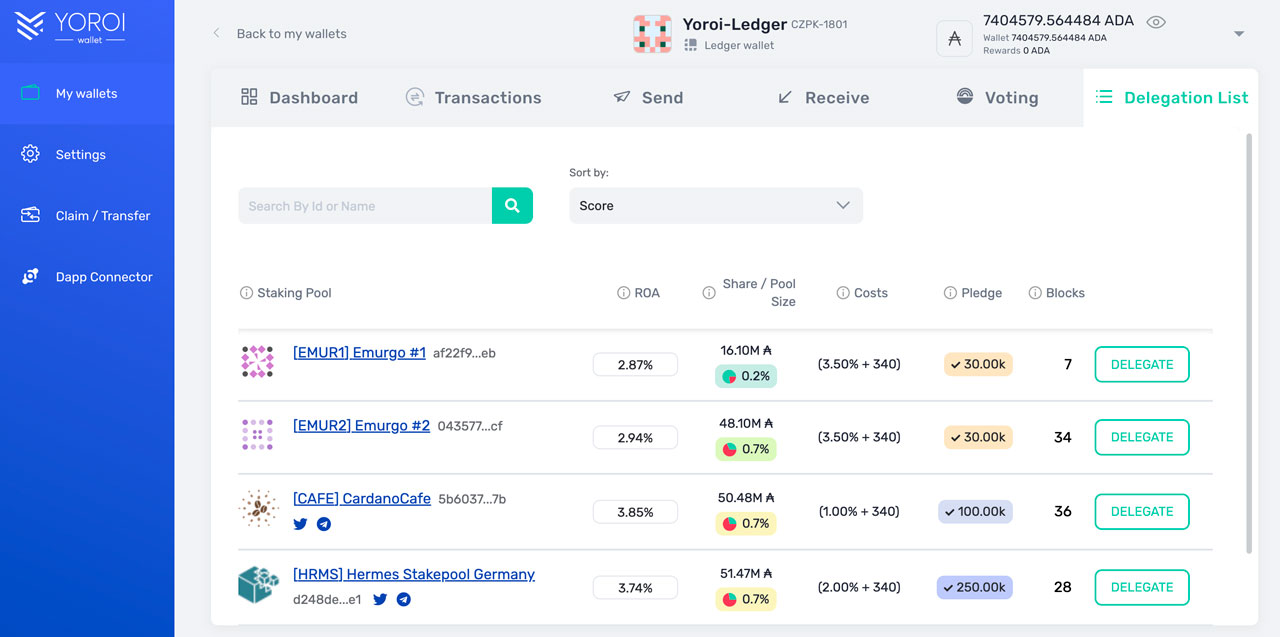Click the af22f9...eb pool id
1280x637 pixels.
(464, 353)
